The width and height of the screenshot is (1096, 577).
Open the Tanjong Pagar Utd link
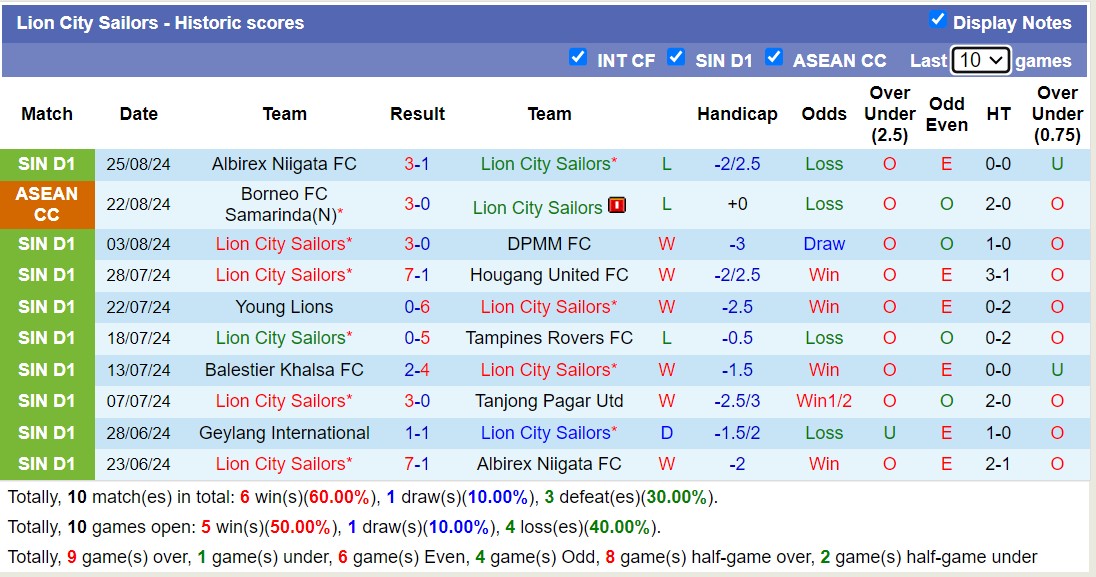tap(549, 402)
